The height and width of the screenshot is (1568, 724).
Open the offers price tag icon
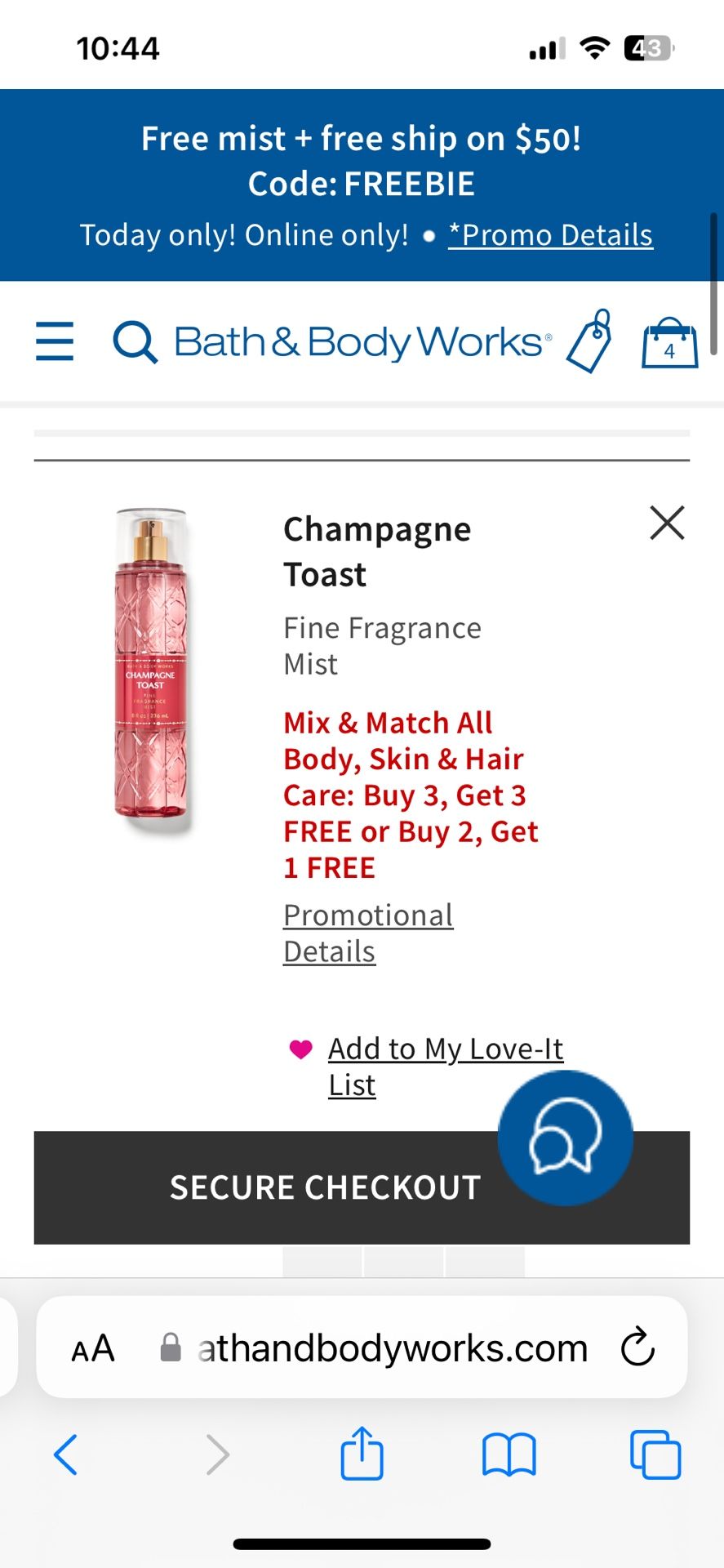[591, 341]
